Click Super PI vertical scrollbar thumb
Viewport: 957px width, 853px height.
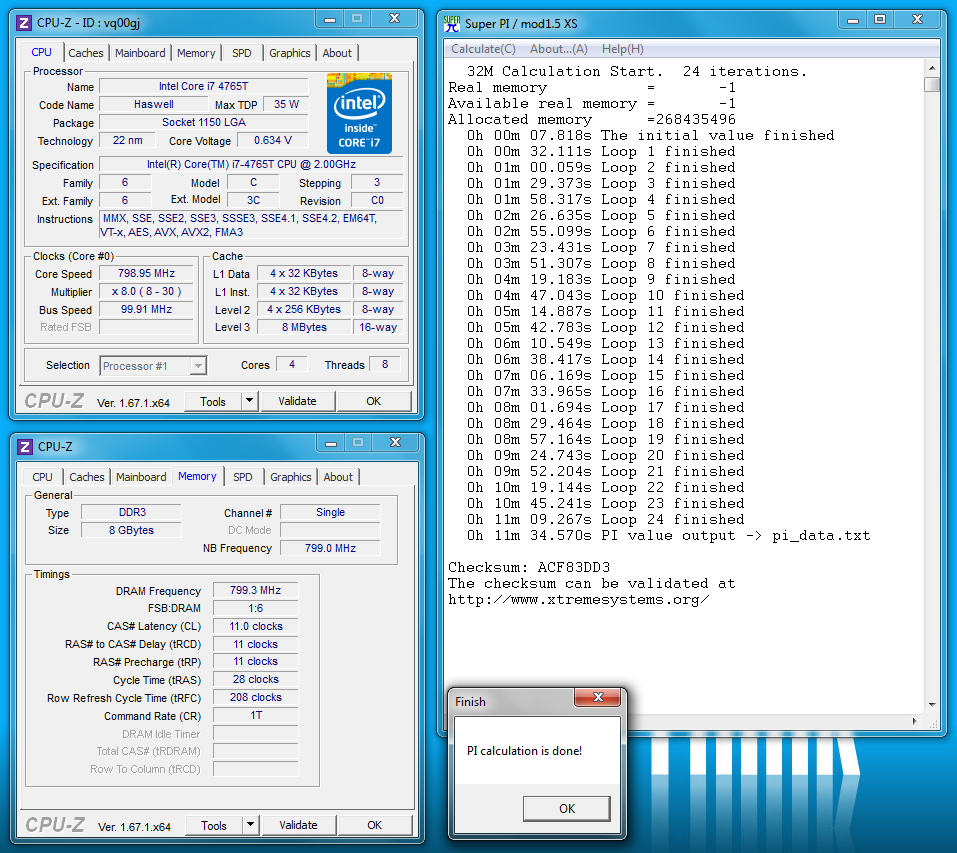931,84
